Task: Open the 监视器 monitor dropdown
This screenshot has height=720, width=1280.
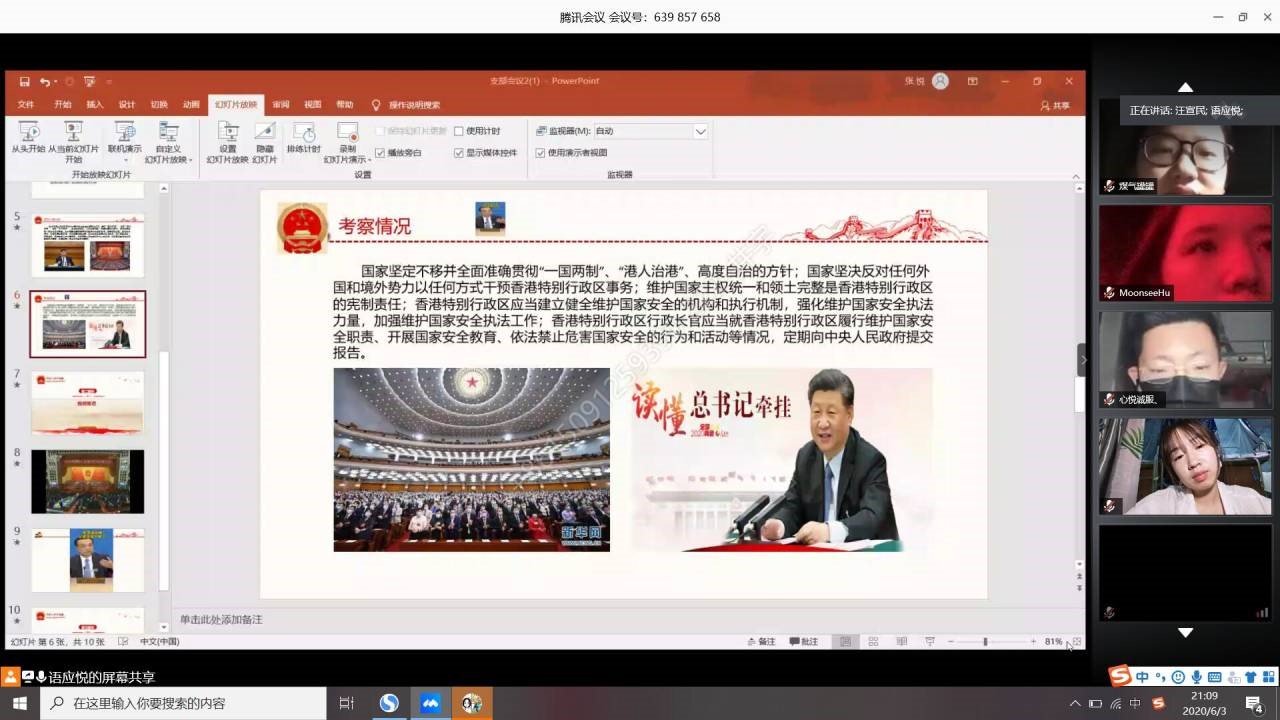Action: (x=700, y=131)
